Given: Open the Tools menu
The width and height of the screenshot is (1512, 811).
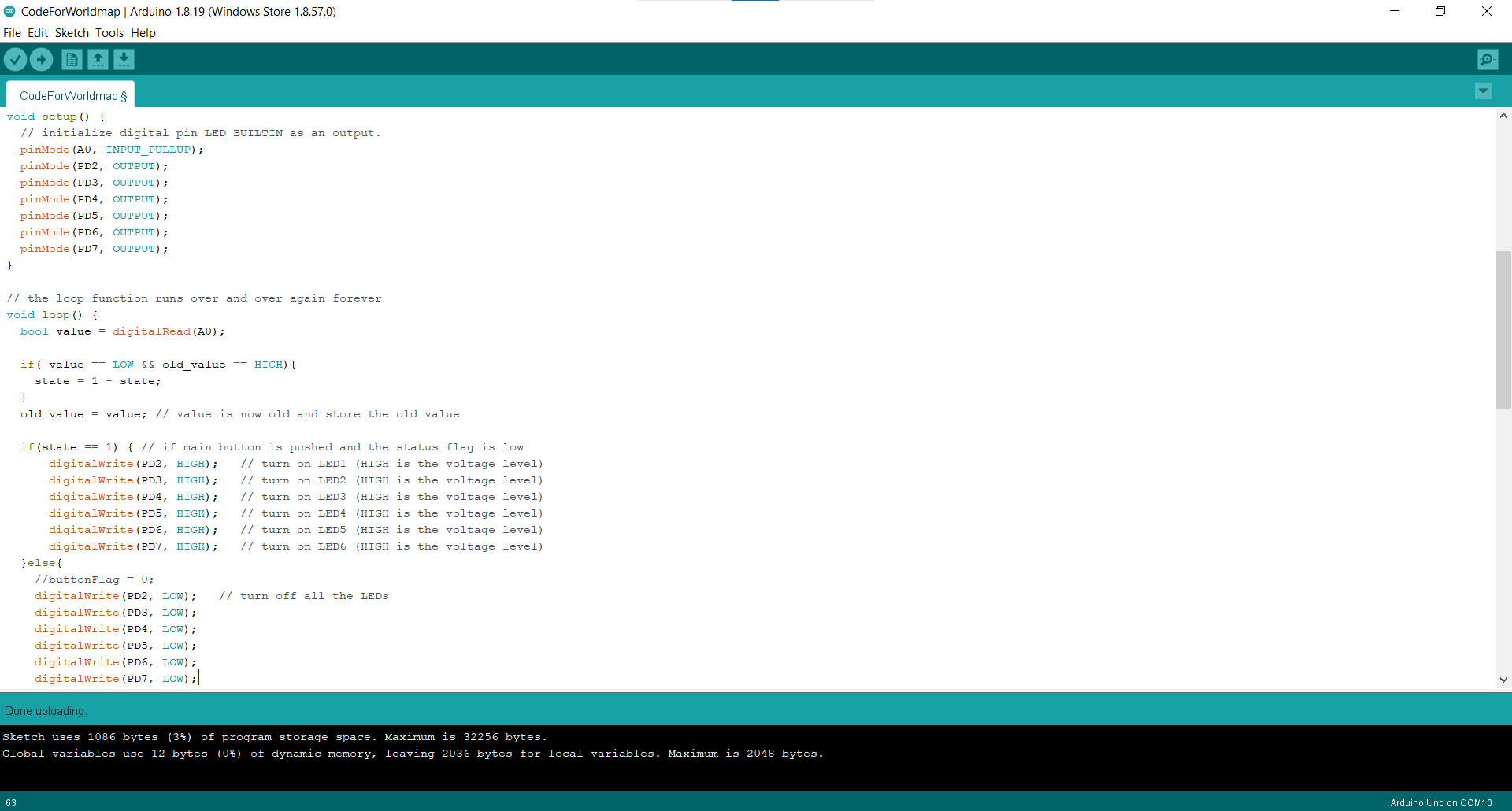Looking at the screenshot, I should click(109, 33).
